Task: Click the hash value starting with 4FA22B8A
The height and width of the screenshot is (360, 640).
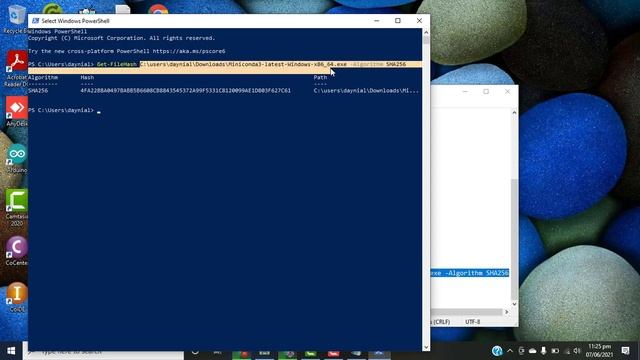Action: point(186,90)
